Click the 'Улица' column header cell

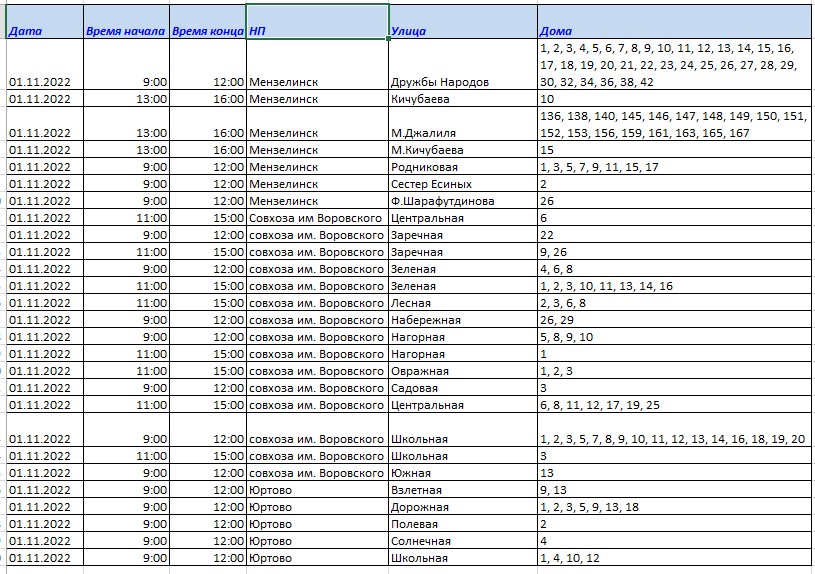(x=461, y=22)
